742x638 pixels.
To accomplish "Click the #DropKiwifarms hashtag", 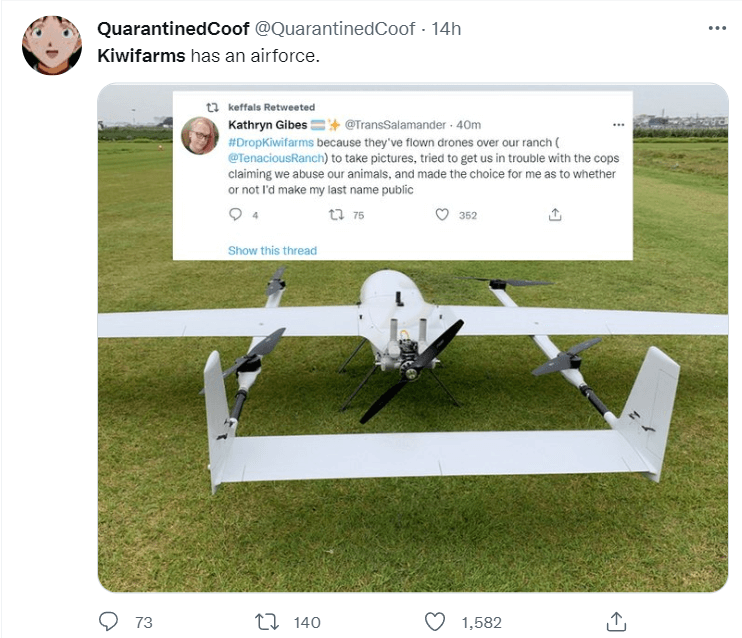I will click(x=271, y=142).
